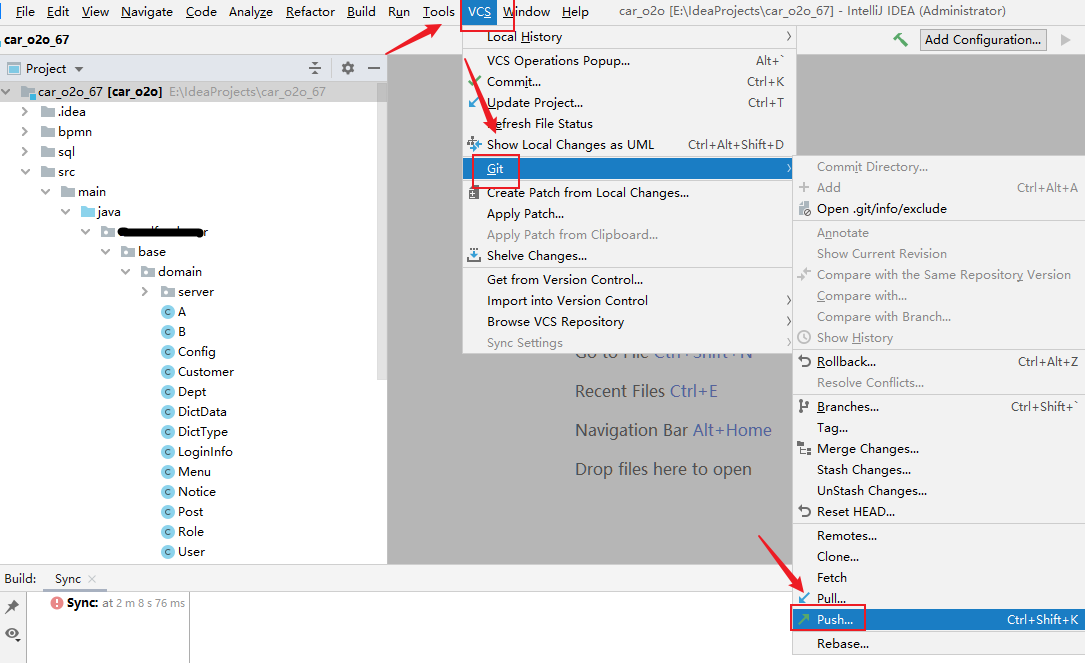
Task: Click the pin icon in Build panel
Action: click(x=12, y=607)
